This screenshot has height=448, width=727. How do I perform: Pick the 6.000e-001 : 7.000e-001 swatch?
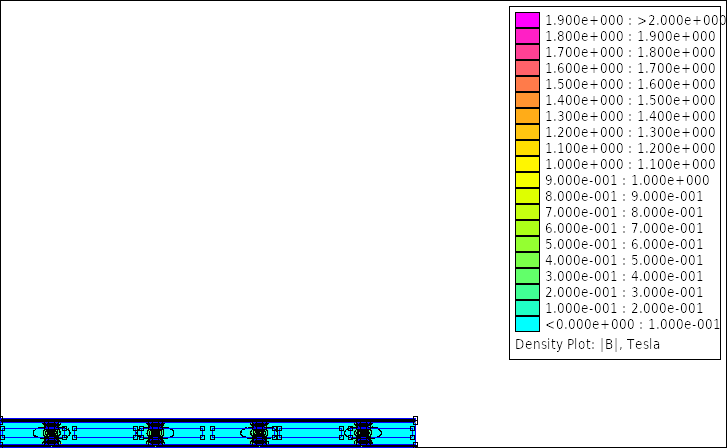pos(527,228)
